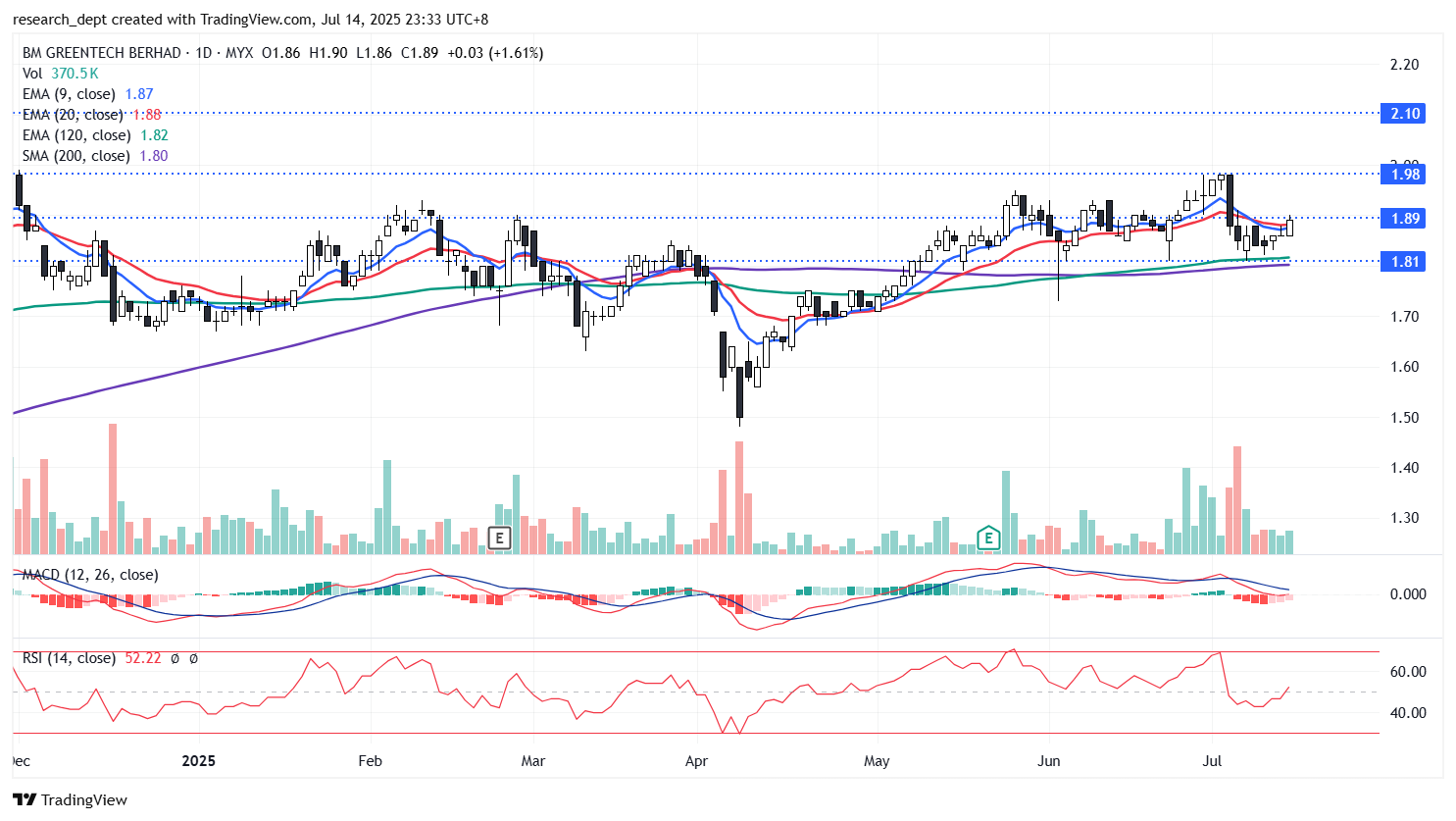Click the 1.30 price axis label
Screen dimensions: 1456x821
(x=1405, y=518)
